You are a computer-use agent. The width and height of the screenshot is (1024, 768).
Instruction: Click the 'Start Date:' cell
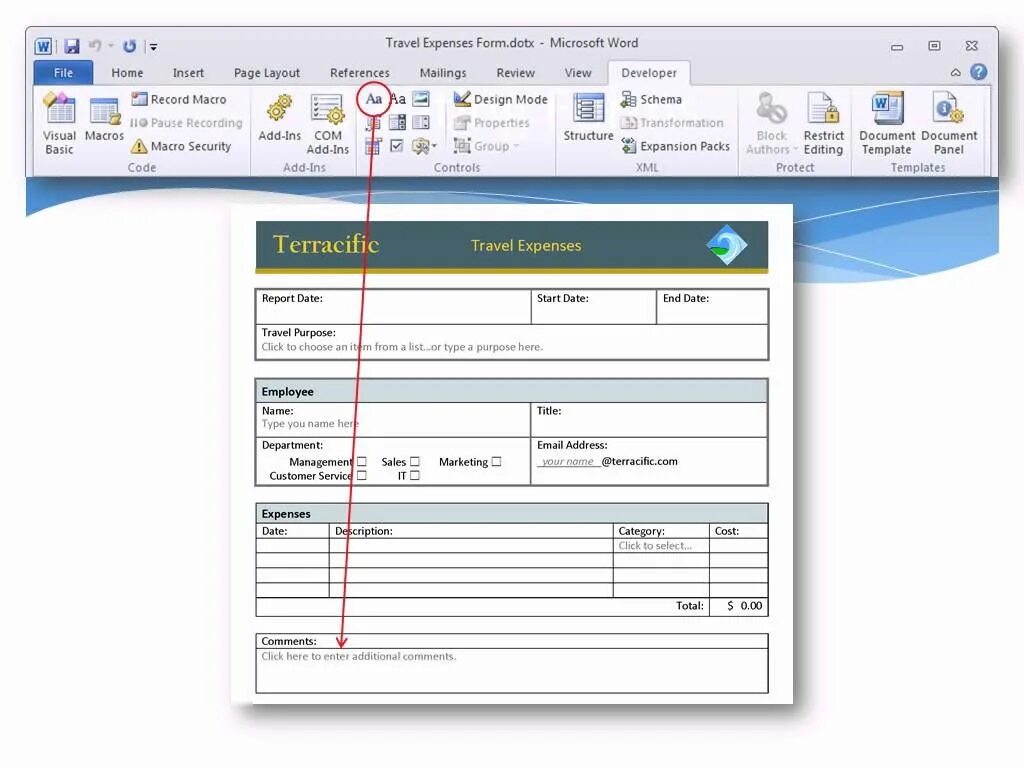point(594,306)
